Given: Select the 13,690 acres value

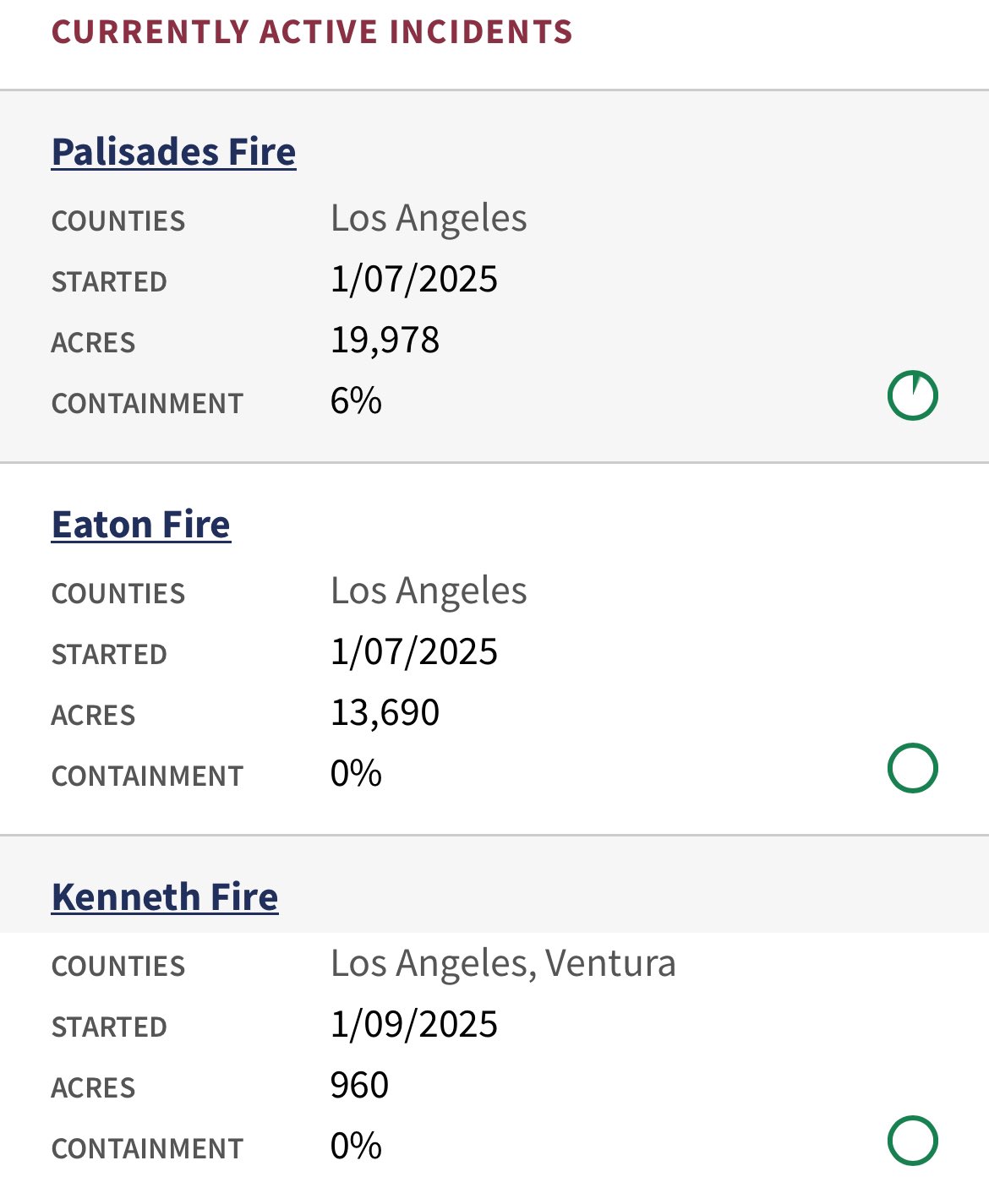Looking at the screenshot, I should click(385, 713).
